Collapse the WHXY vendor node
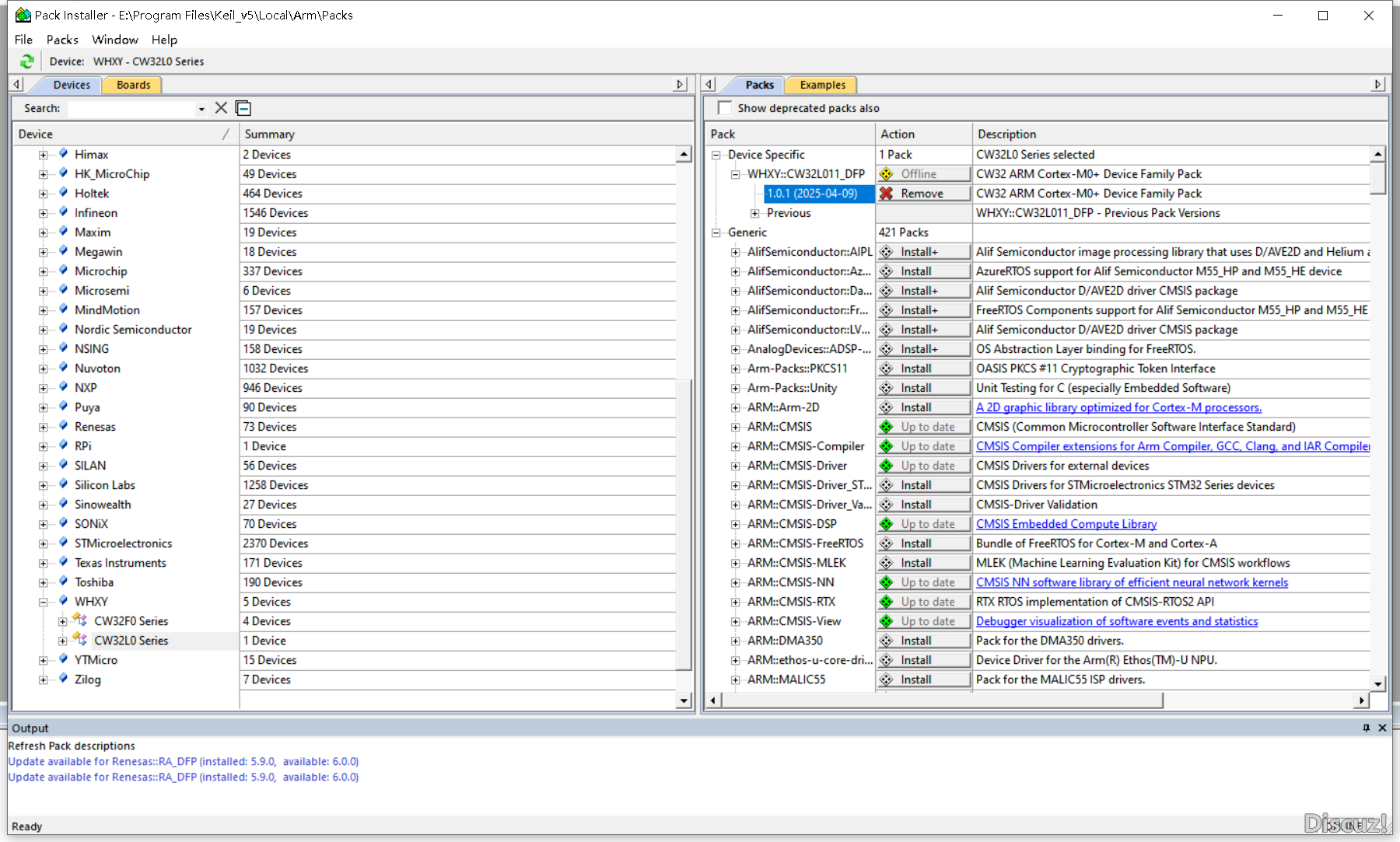Viewport: 1400px width, 842px height. 44,602
